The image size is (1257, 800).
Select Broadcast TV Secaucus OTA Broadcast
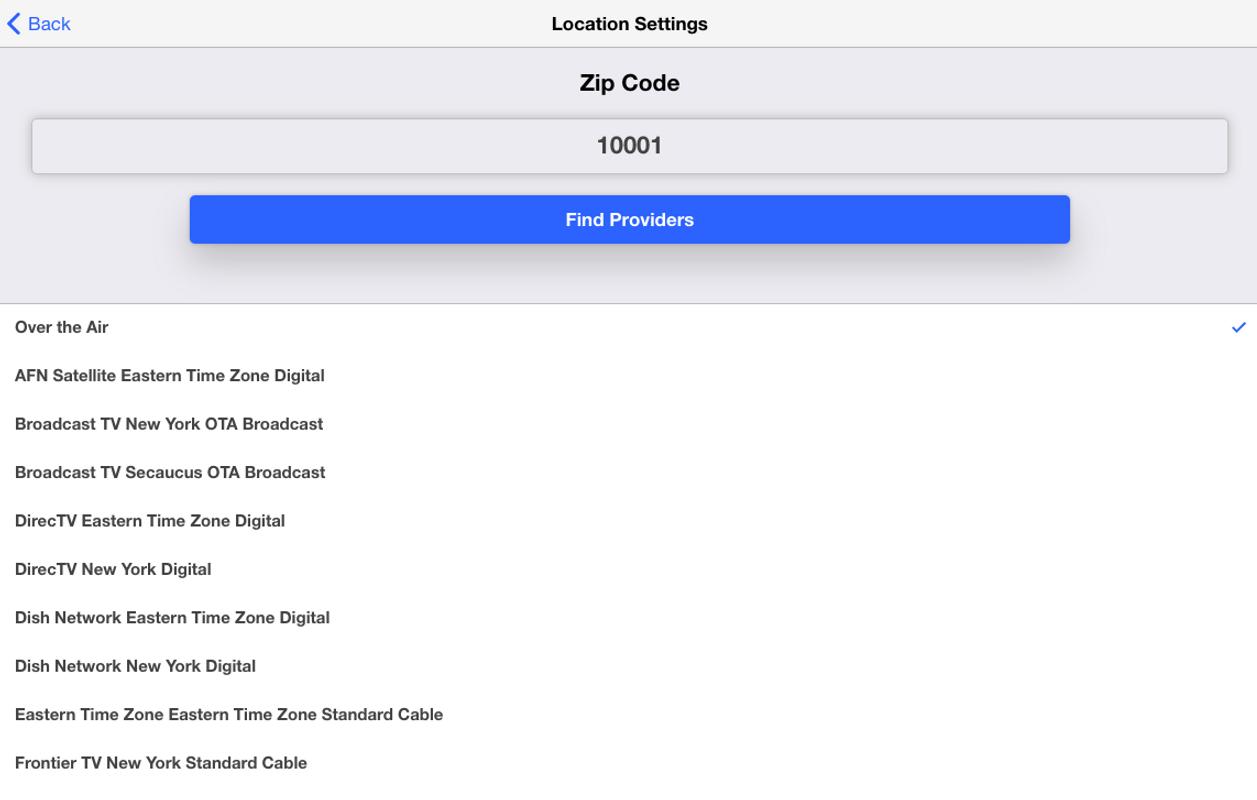point(628,472)
